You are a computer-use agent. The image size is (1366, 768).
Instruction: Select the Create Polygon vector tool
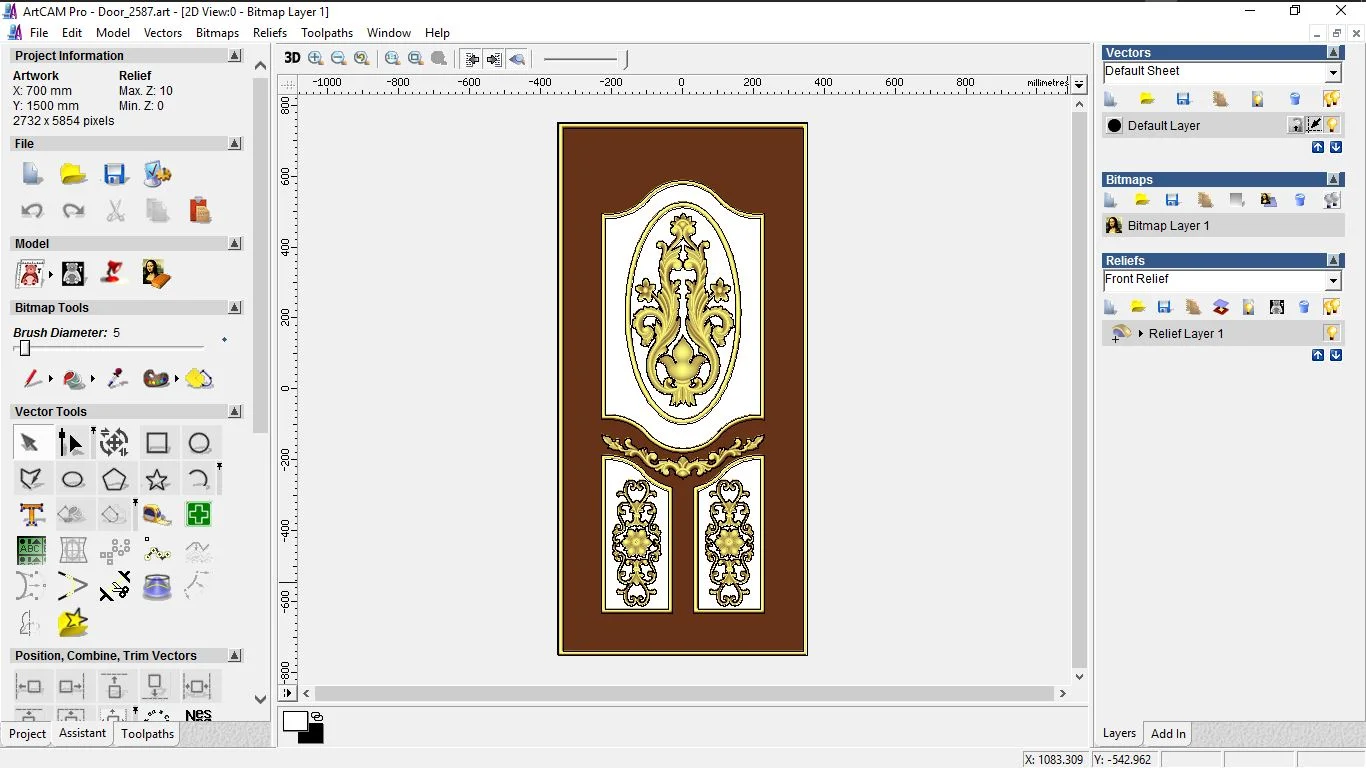click(x=115, y=480)
